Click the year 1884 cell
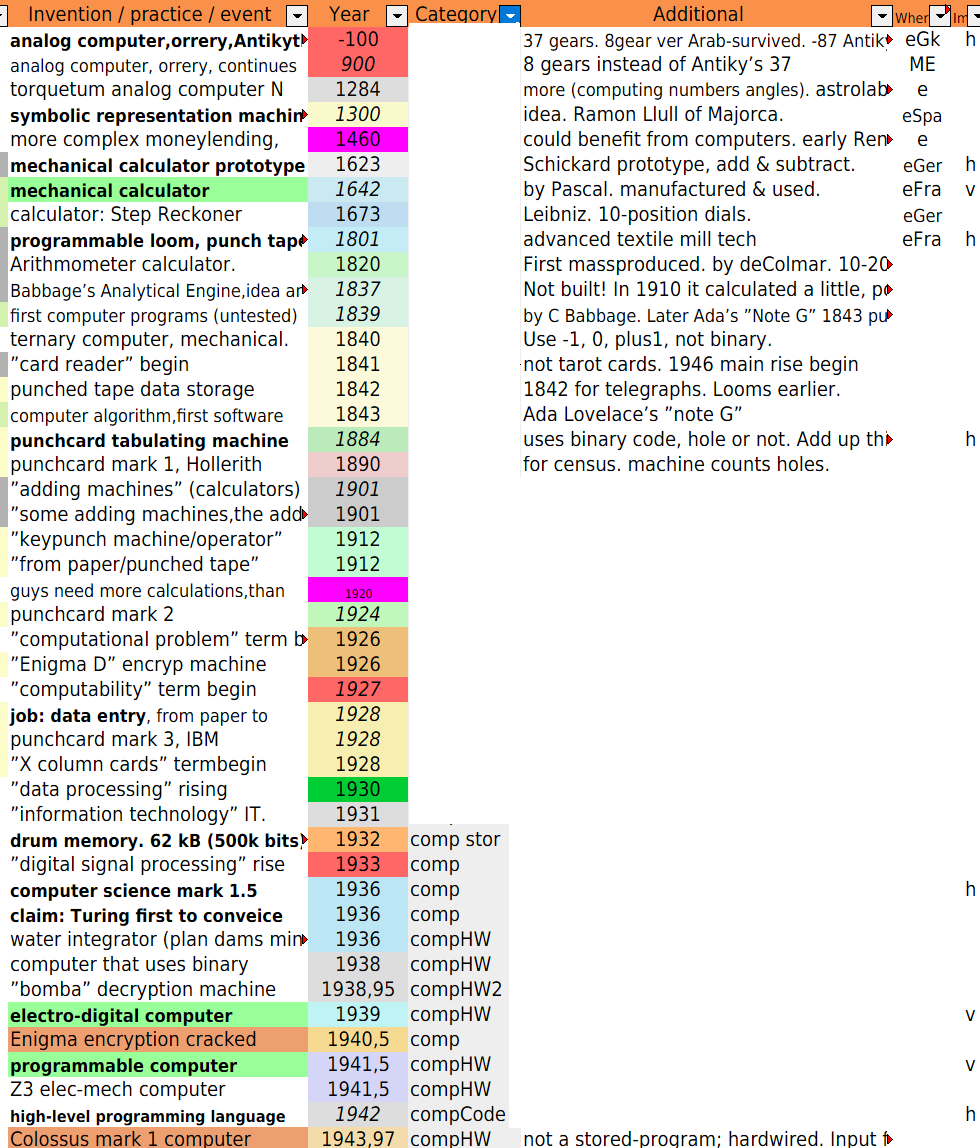 tap(358, 439)
